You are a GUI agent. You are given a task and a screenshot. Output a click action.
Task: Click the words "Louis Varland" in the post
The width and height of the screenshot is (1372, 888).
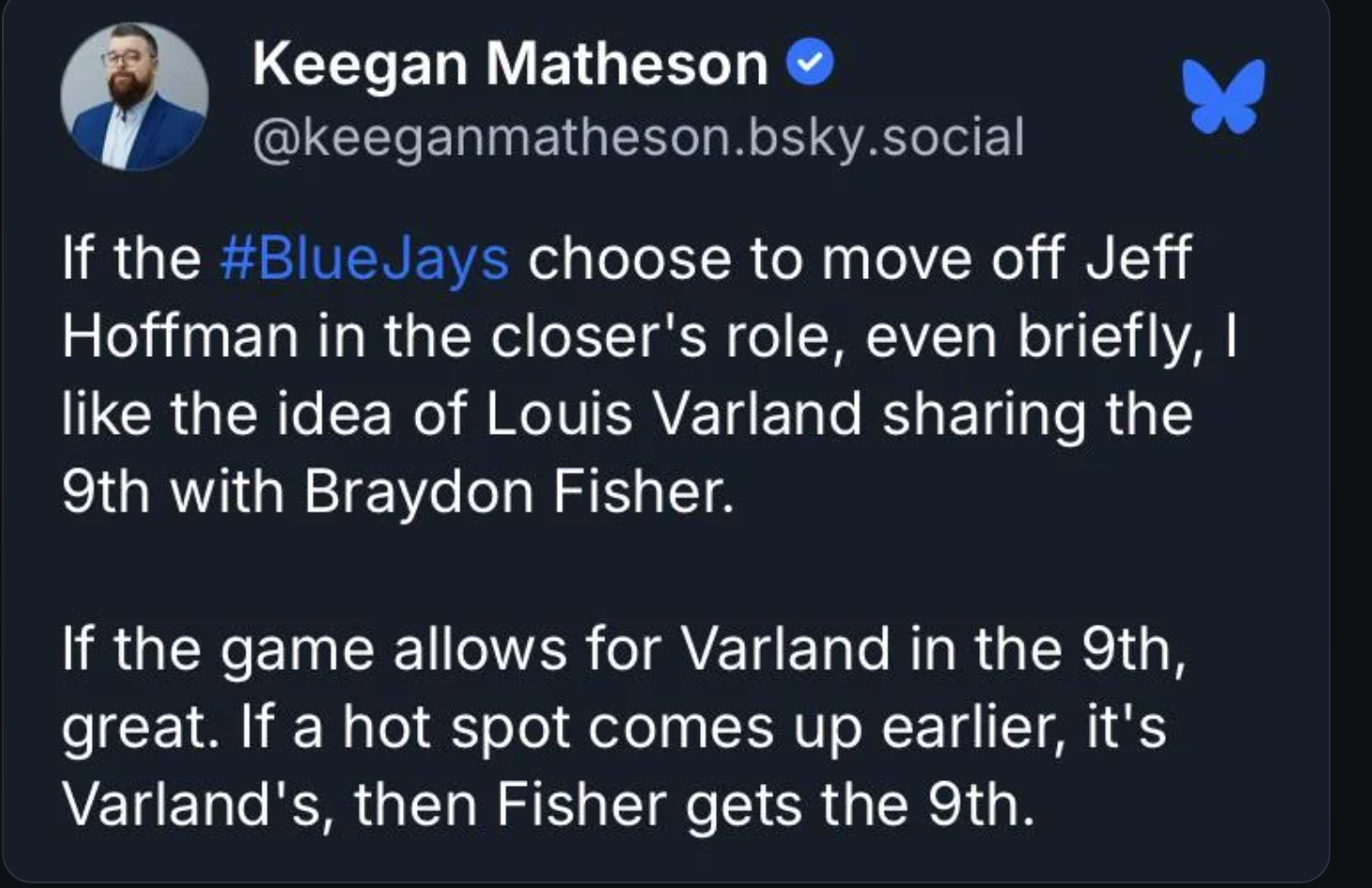(673, 414)
